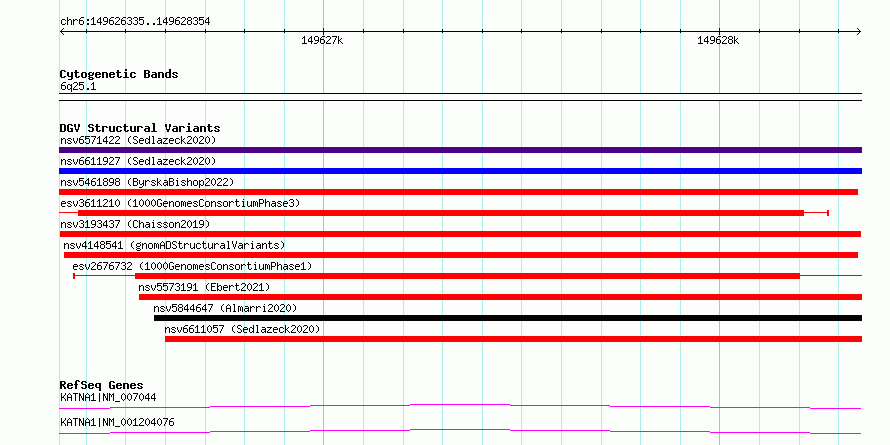Click the 6q25.1 band label
This screenshot has height=445, width=890.
78,87
